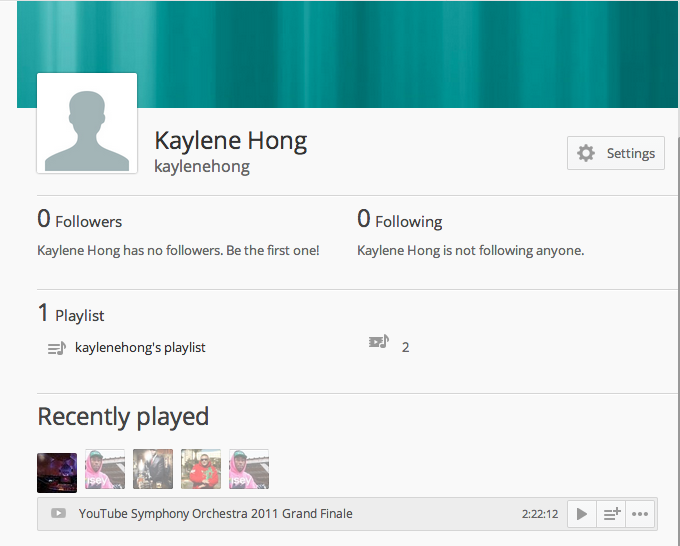Add the Symphony Orchestra track to a playlist
The width and height of the screenshot is (680, 546).
tap(611, 514)
